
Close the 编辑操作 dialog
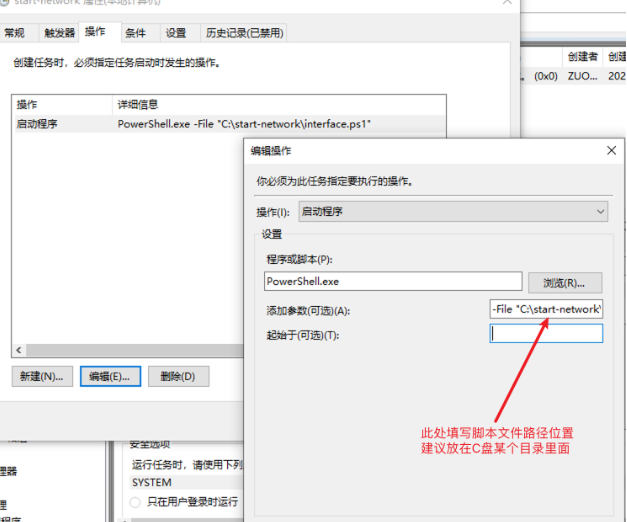[x=611, y=150]
